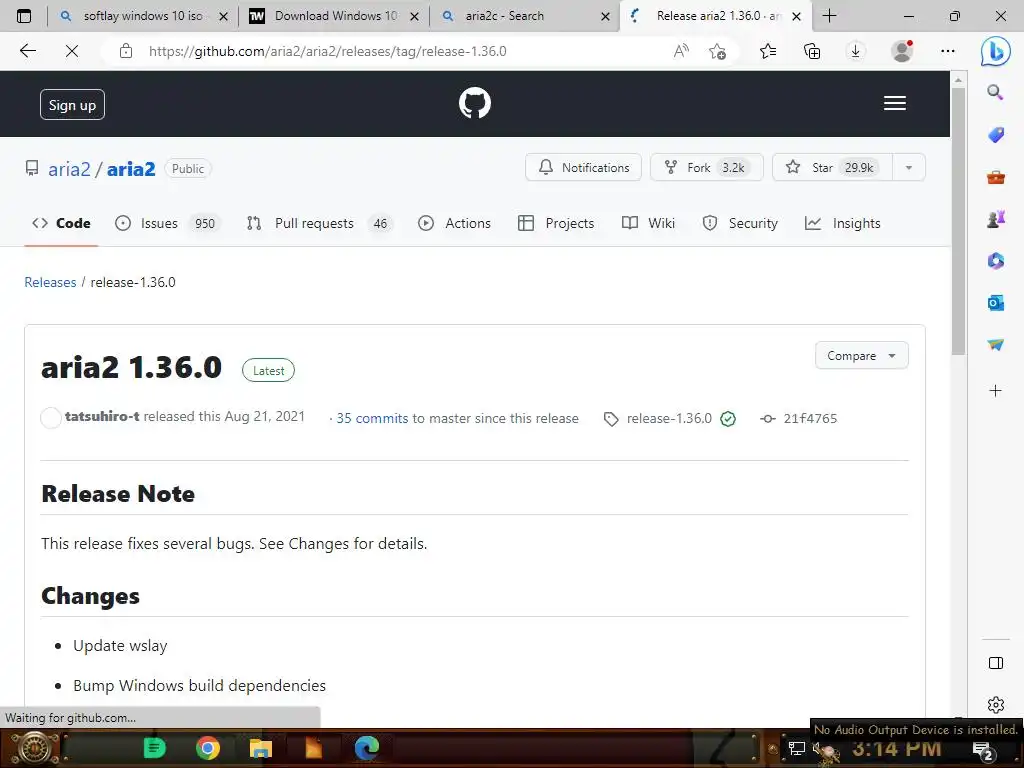
Task: Switch to the Code tab
Action: click(61, 223)
